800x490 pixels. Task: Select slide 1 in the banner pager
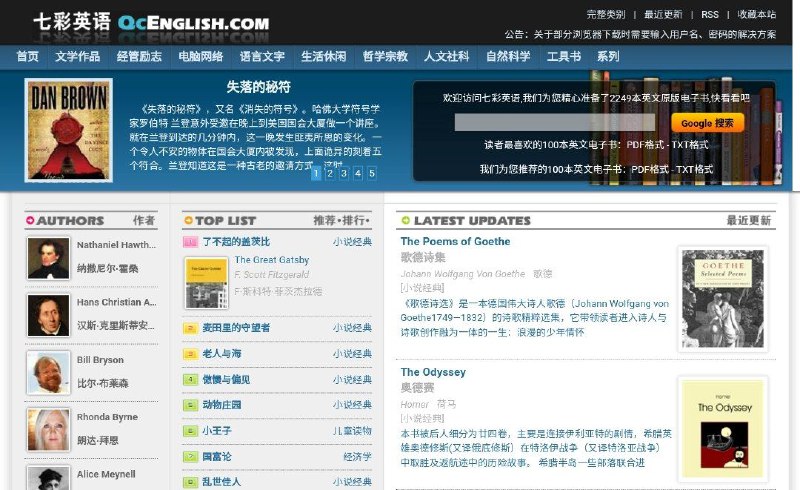point(316,174)
